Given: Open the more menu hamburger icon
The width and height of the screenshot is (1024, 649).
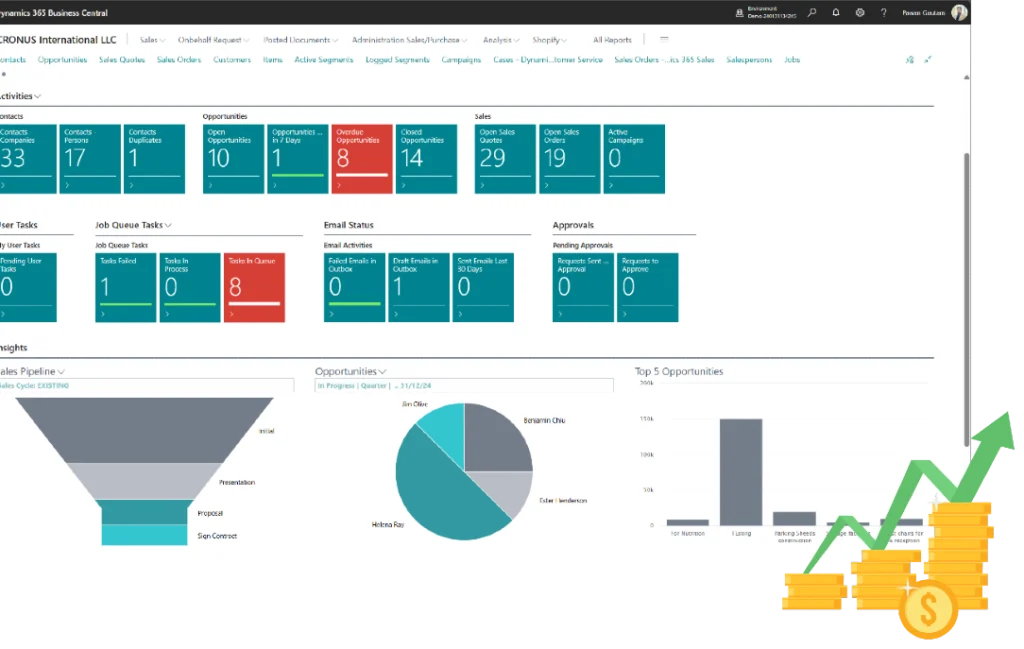Looking at the screenshot, I should pyautogui.click(x=664, y=39).
